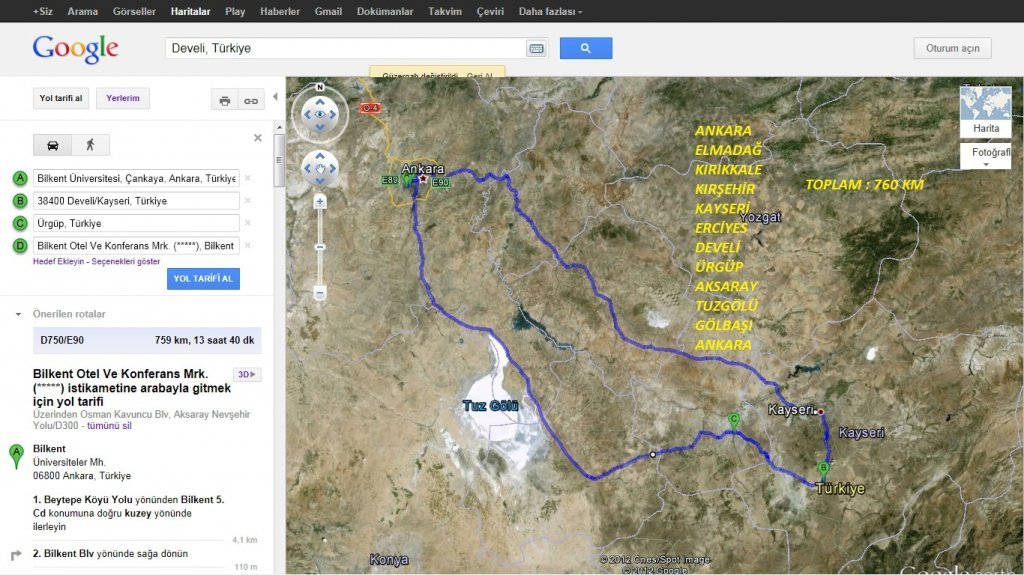Click the print directions icon
This screenshot has height=575, width=1024.
(224, 100)
